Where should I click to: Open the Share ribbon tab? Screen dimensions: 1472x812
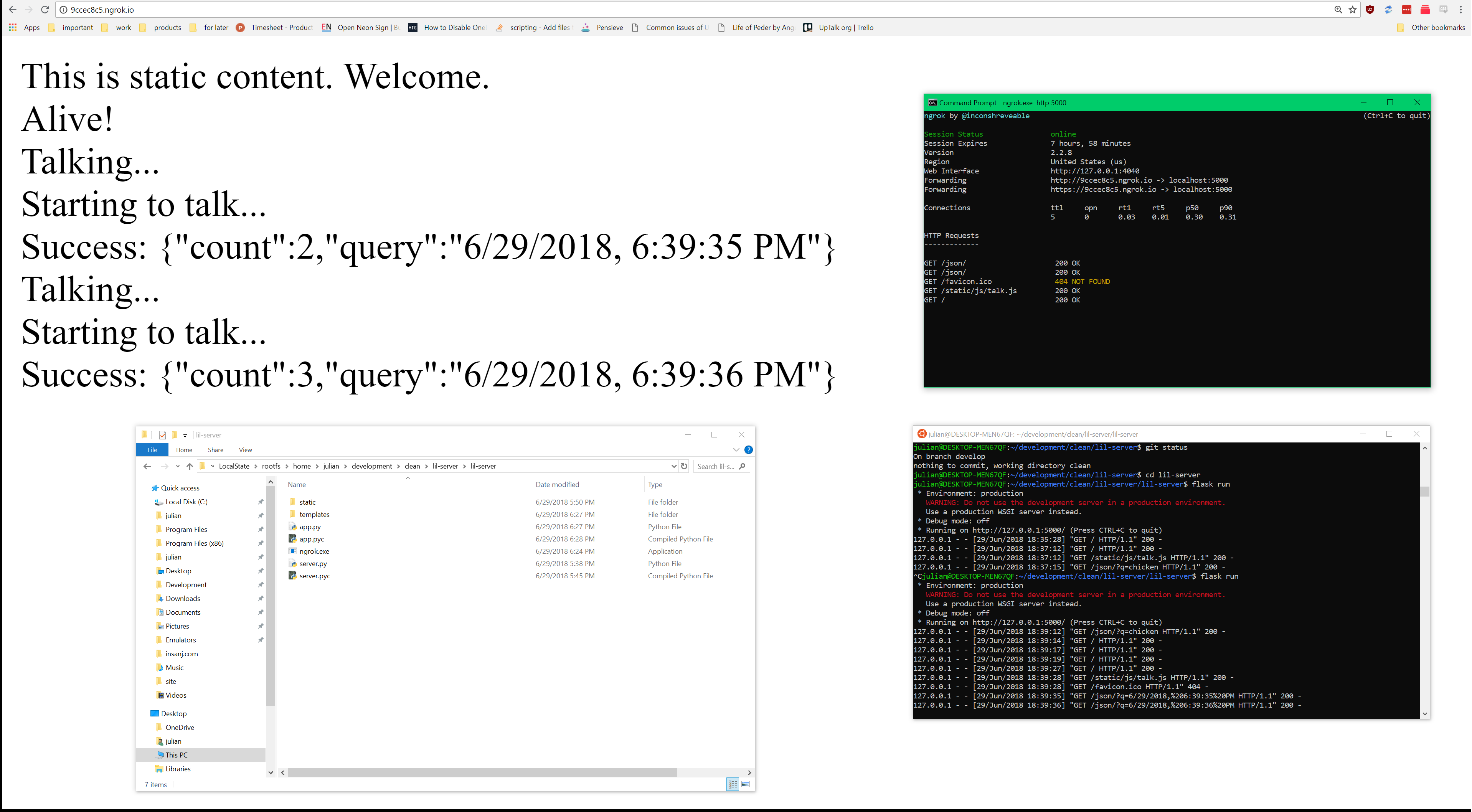215,450
